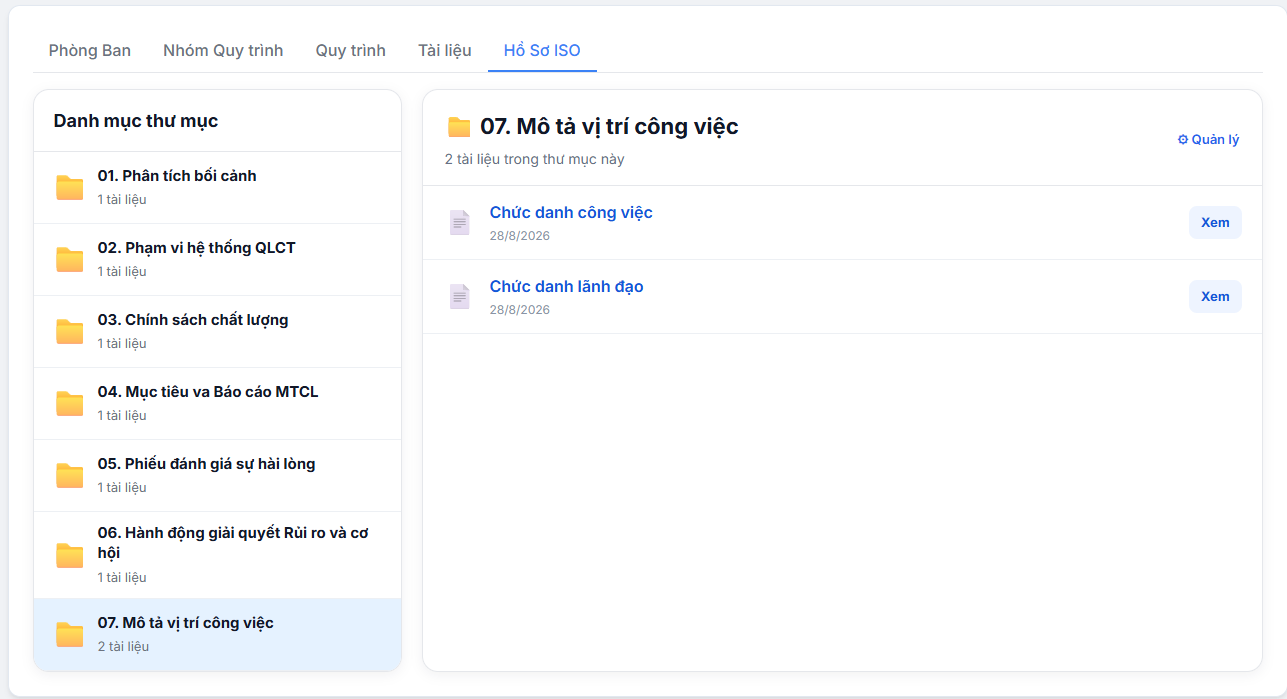Click the 2 tài liệu count in the sidebar

coord(123,647)
